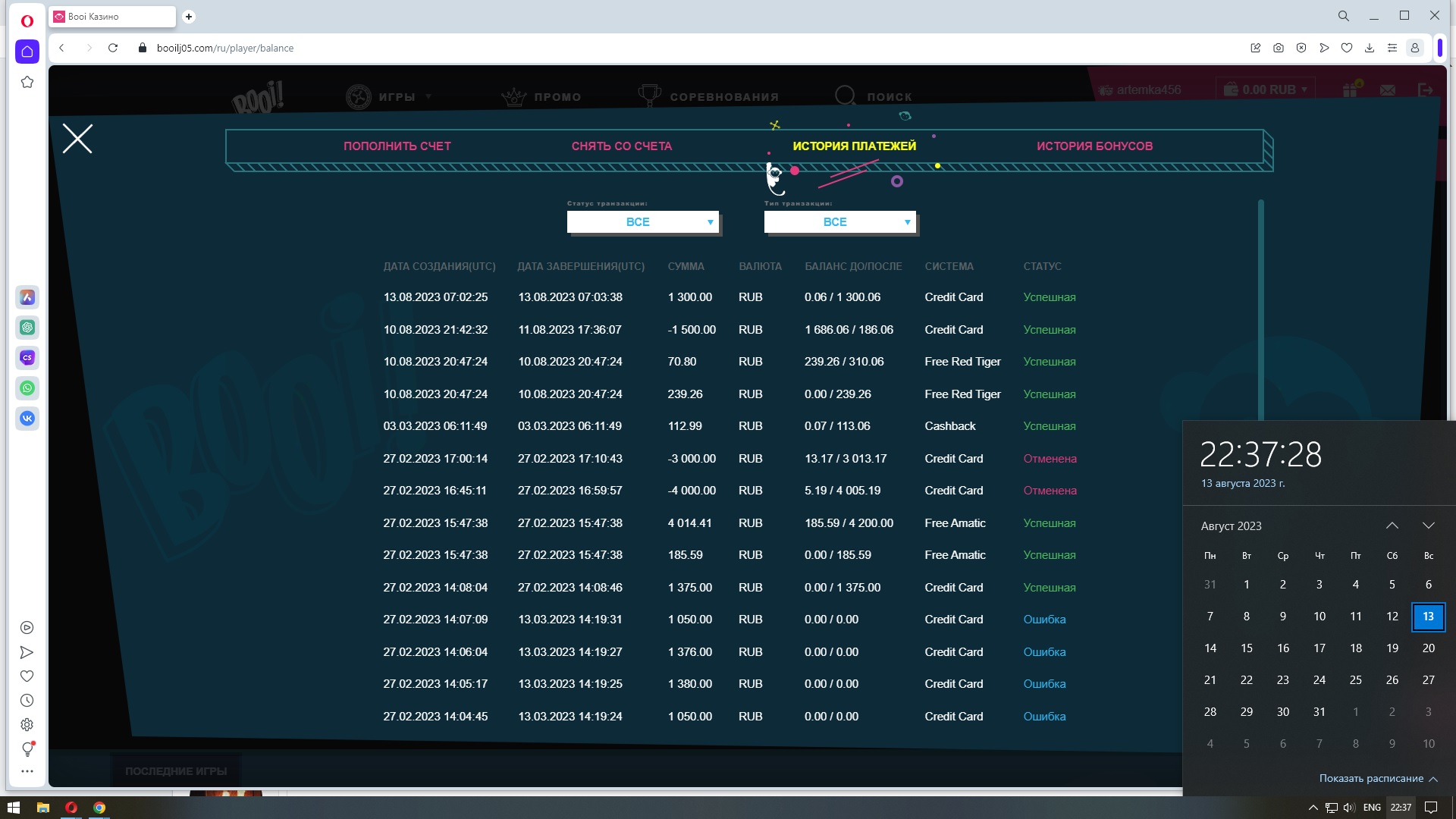Go to previous month in calendar
Image resolution: width=1456 pixels, height=819 pixels.
coord(1392,526)
